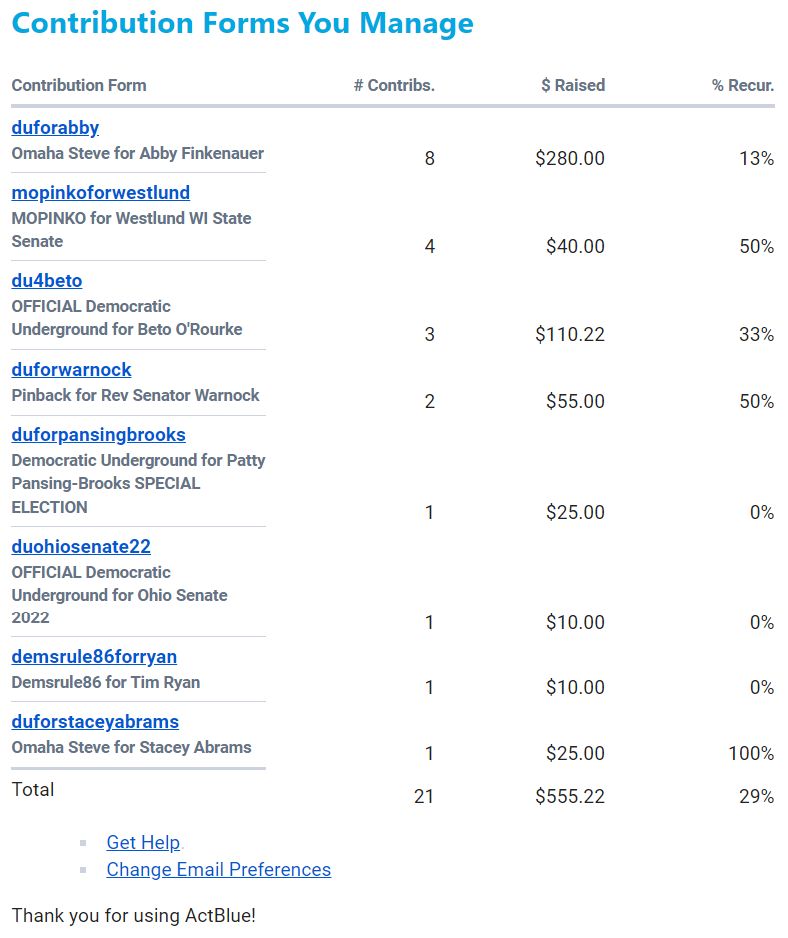Image resolution: width=788 pixels, height=938 pixels.
Task: Click the Get Help link
Action: [143, 843]
